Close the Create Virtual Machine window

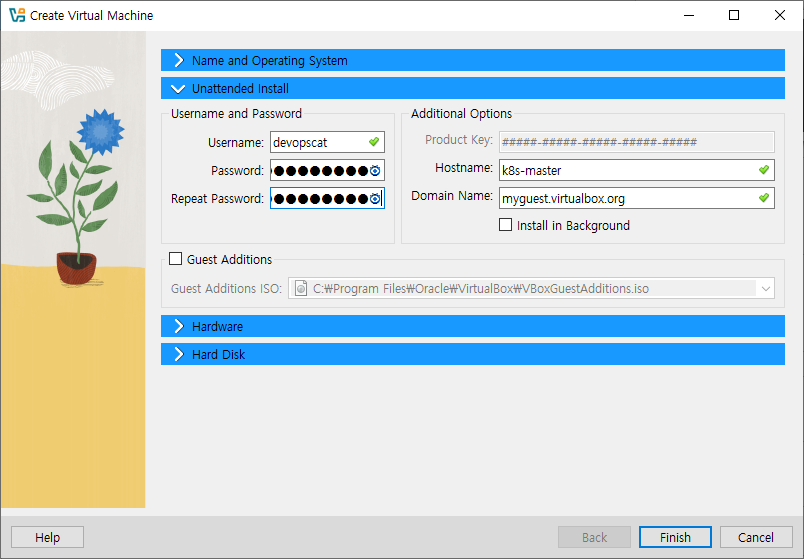[779, 15]
